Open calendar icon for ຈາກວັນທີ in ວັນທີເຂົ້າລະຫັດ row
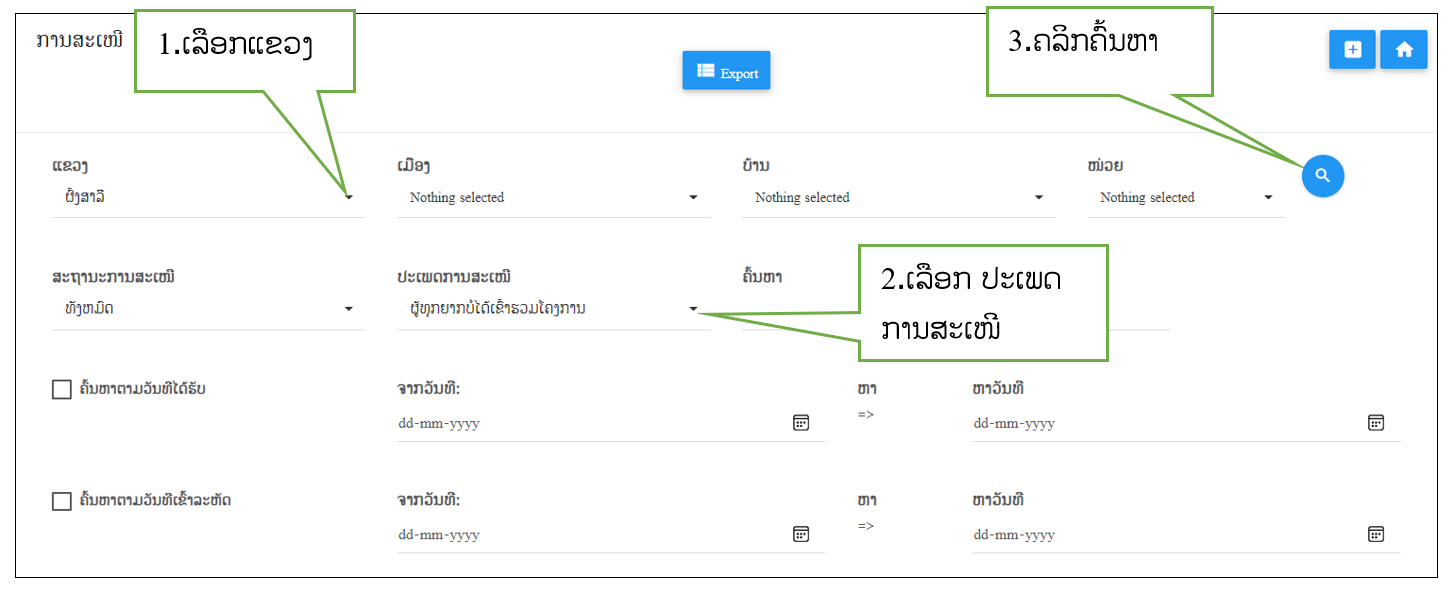 click(x=800, y=534)
